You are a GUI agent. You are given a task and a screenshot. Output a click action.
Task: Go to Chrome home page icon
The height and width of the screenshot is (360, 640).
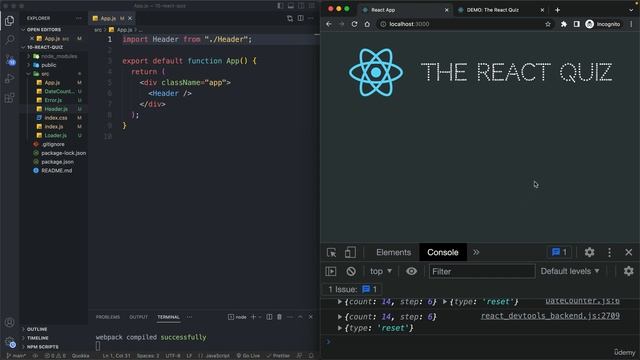(x=367, y=24)
